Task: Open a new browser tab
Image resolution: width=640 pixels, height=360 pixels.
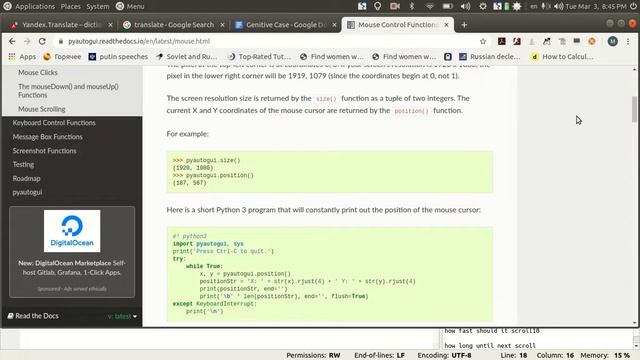Action: point(464,25)
